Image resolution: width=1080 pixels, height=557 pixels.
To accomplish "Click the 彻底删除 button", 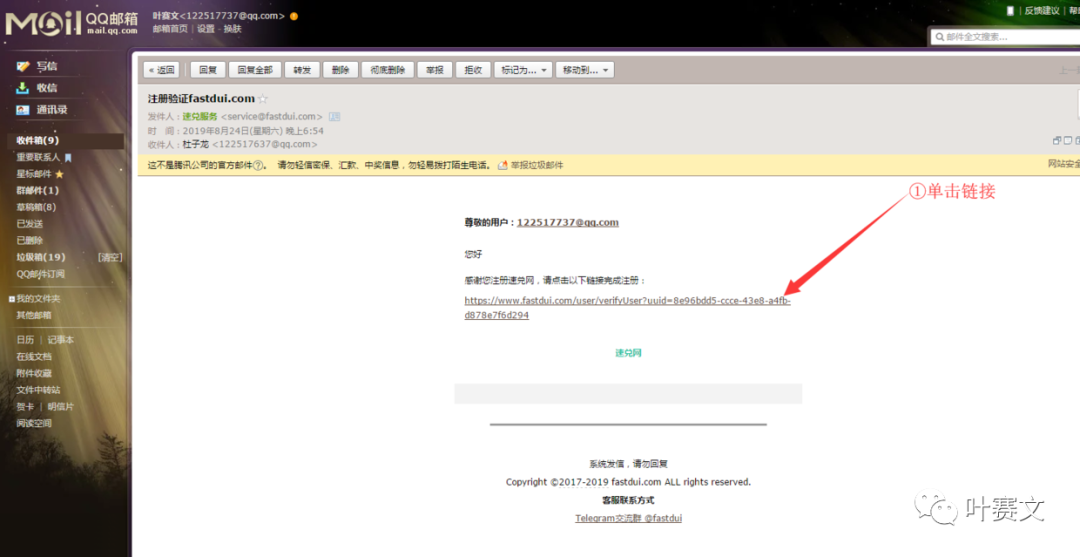I will (x=386, y=70).
